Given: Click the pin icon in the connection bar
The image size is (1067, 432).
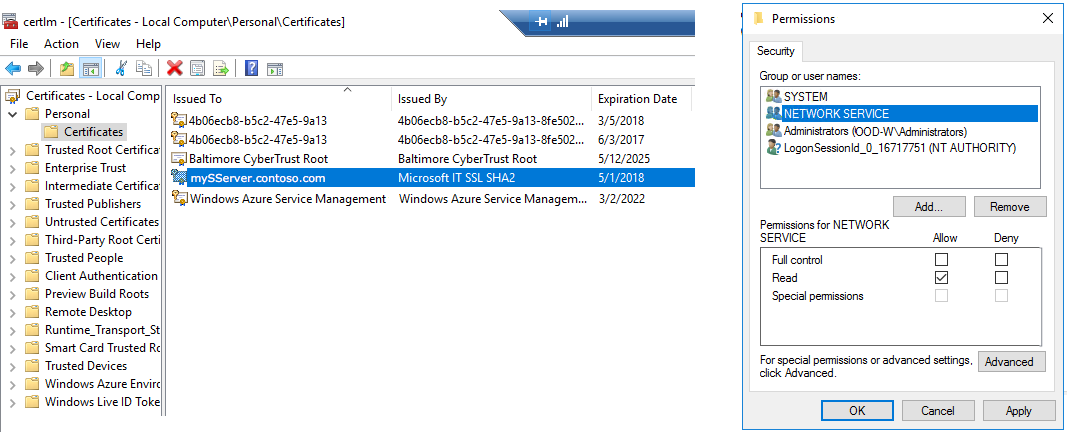Looking at the screenshot, I should (541, 22).
